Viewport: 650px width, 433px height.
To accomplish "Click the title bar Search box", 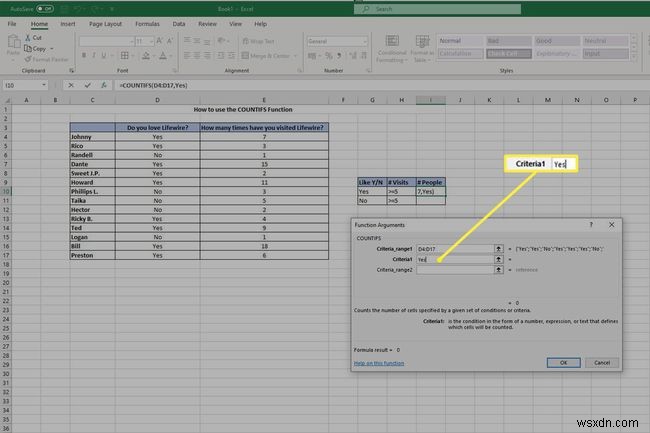I will coord(437,9).
